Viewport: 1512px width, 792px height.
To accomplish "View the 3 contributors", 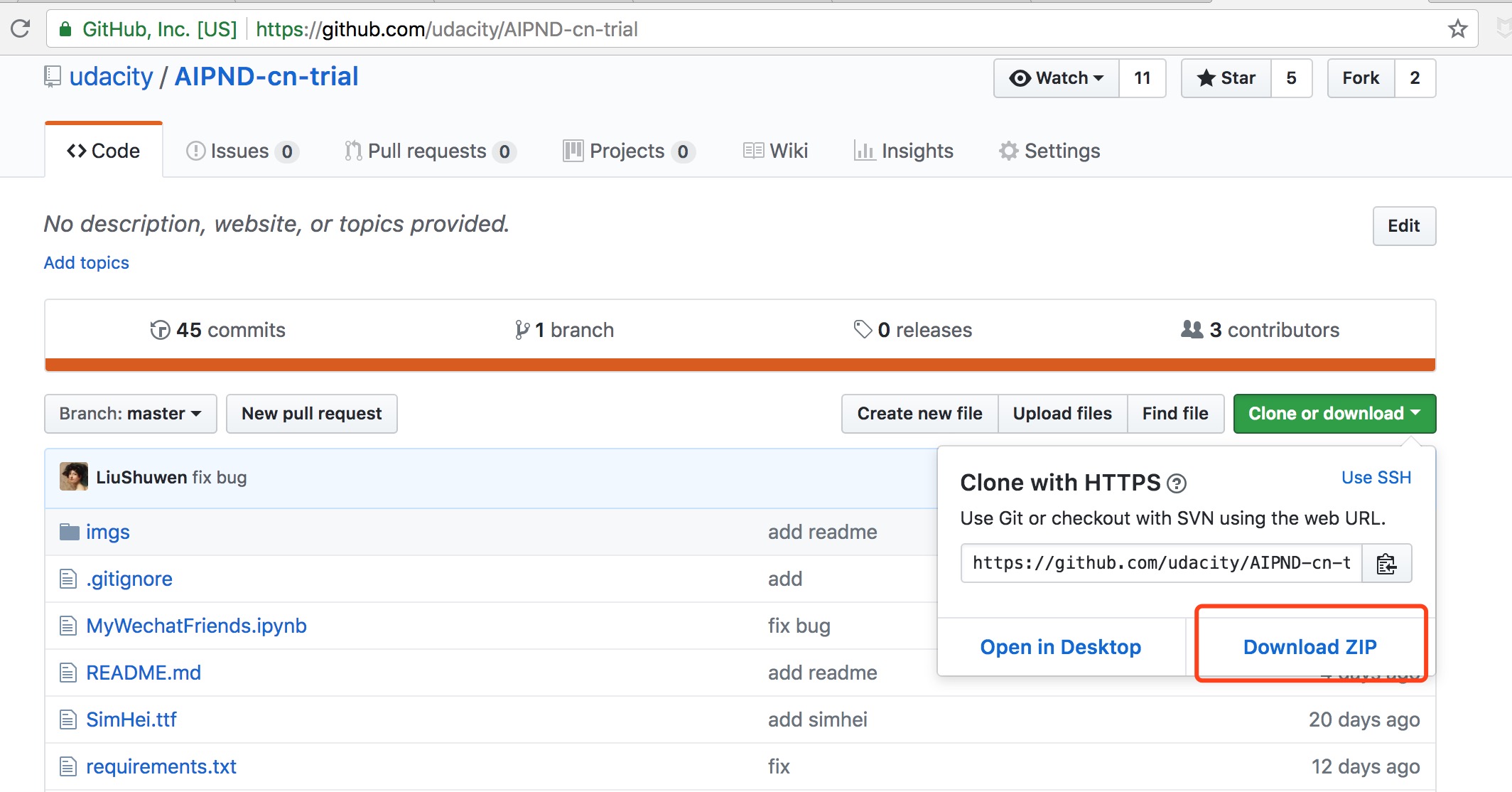I will (1260, 330).
